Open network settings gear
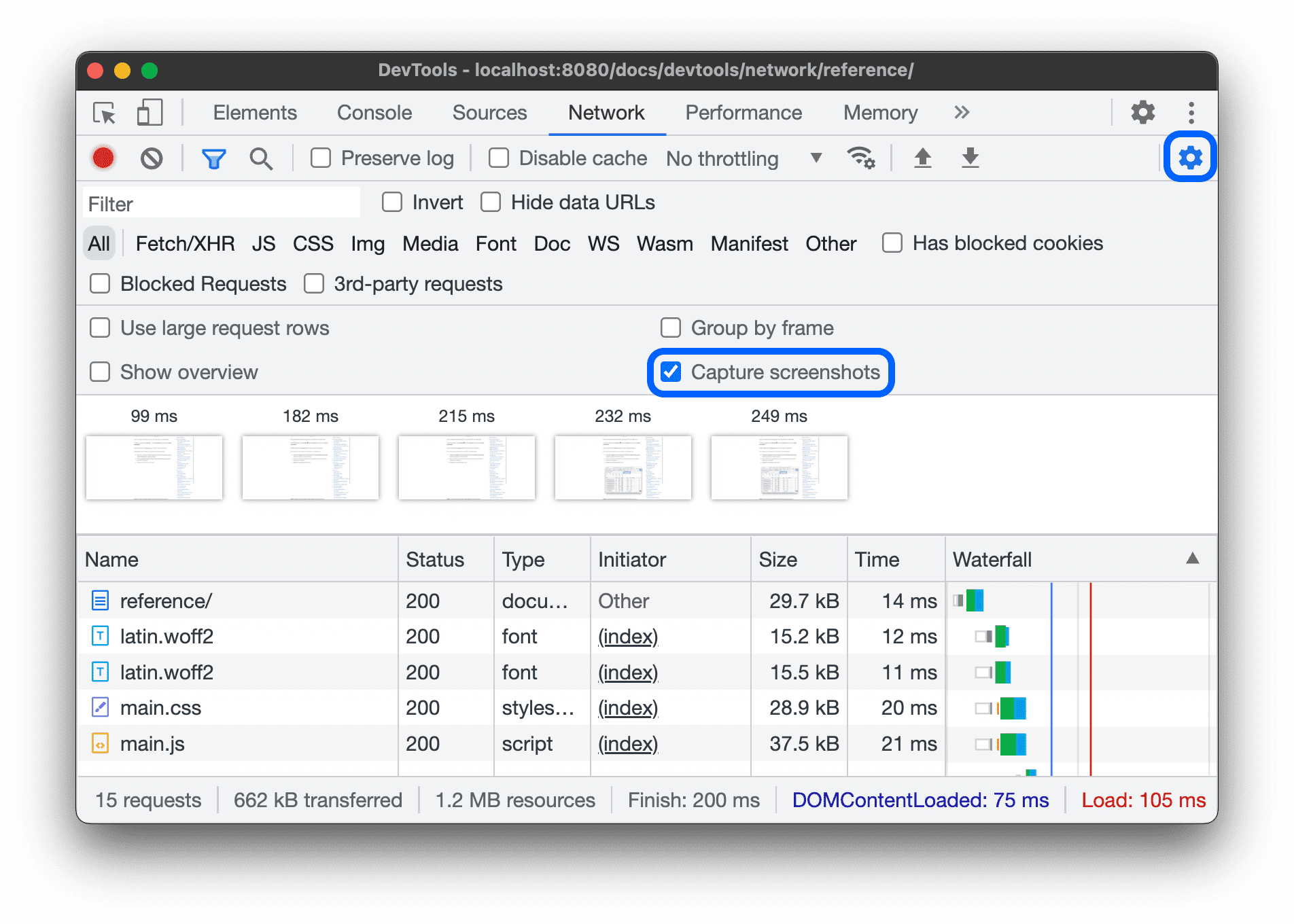The width and height of the screenshot is (1294, 924). click(1189, 158)
